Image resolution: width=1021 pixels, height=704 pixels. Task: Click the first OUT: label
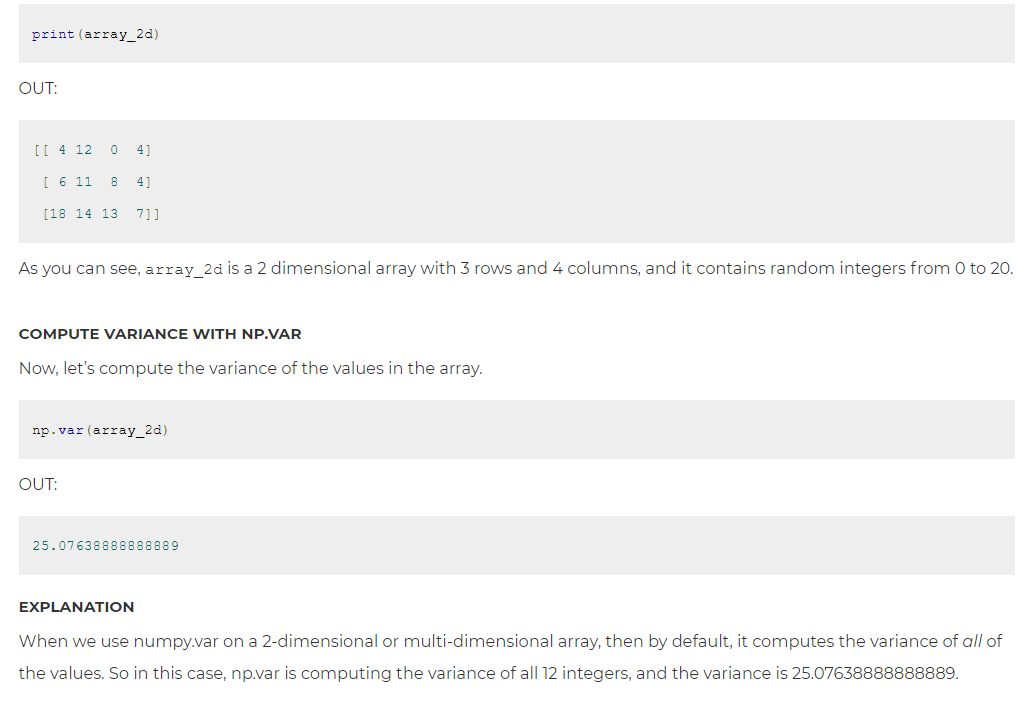click(x=38, y=89)
